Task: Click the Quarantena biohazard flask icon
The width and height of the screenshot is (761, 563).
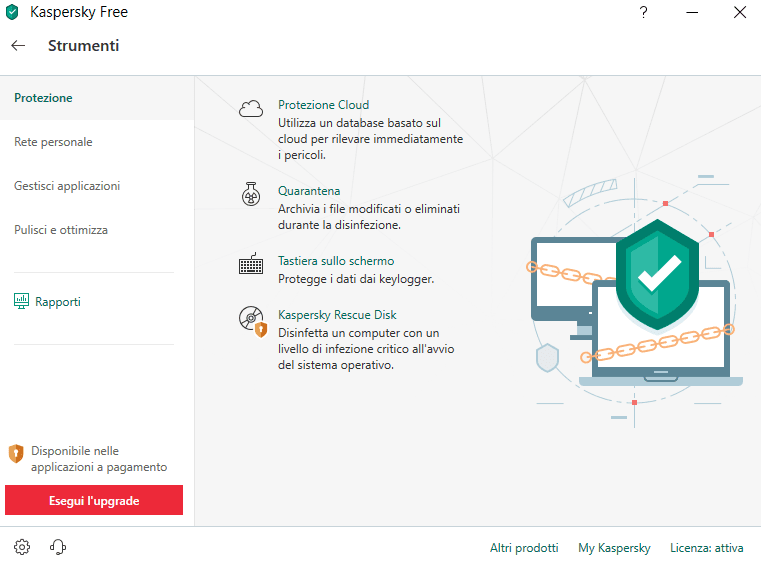Action: pyautogui.click(x=251, y=194)
